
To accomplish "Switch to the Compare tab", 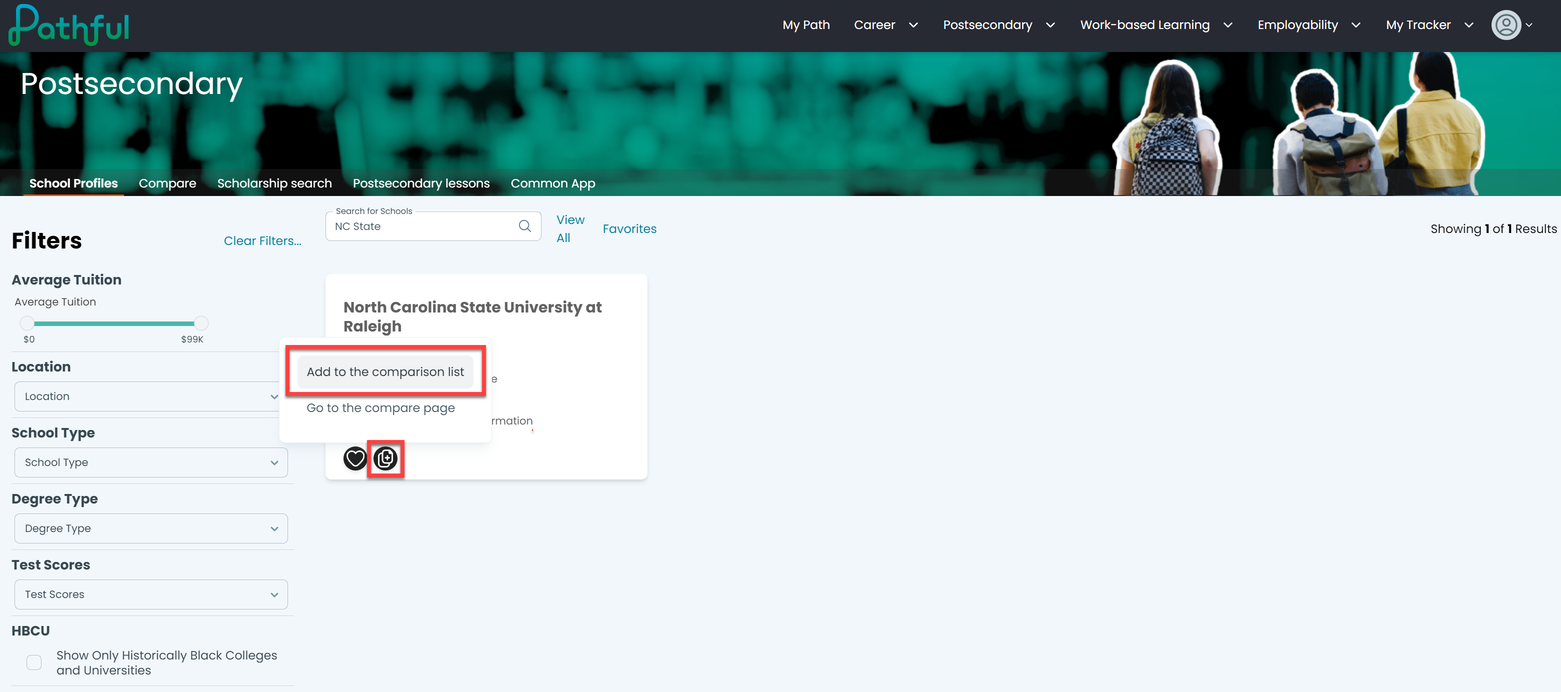I will (167, 183).
